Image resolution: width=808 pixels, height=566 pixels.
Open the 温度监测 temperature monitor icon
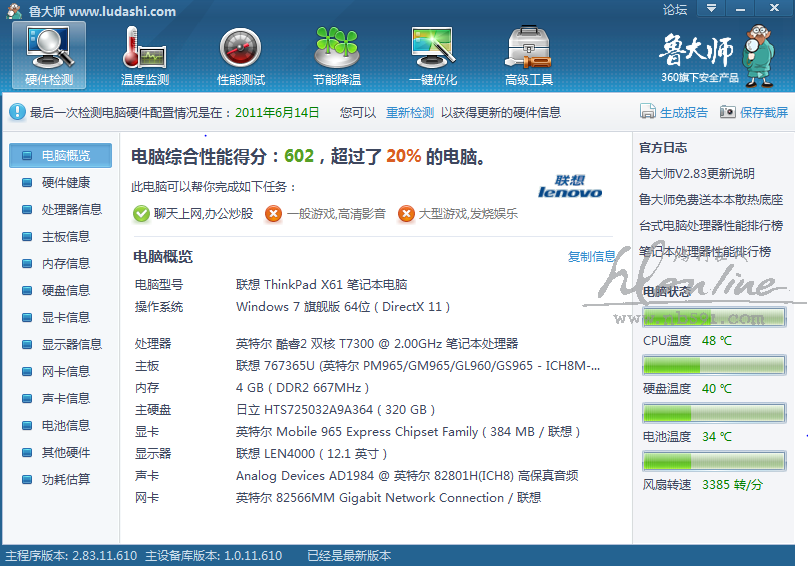point(144,54)
